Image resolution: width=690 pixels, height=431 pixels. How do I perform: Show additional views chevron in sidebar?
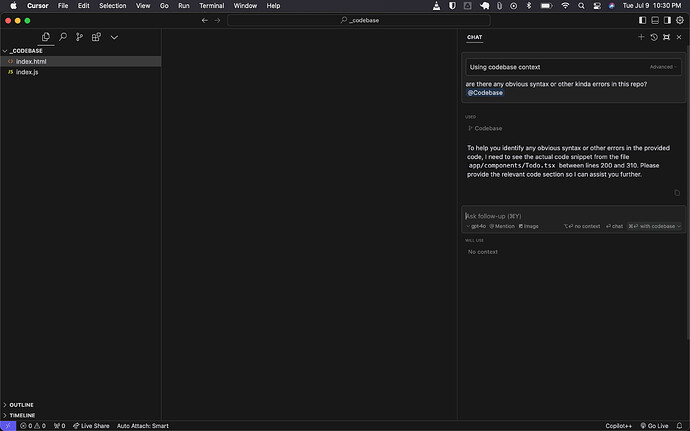pyautogui.click(x=114, y=37)
